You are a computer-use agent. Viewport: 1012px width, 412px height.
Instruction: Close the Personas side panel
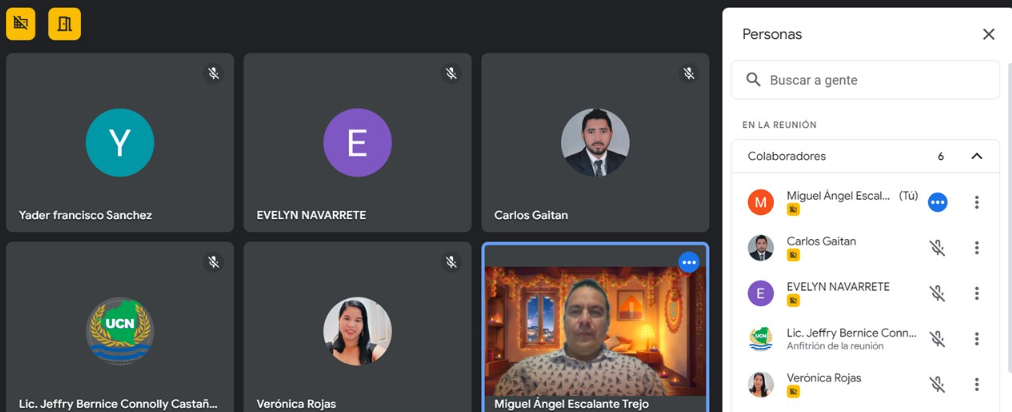(x=988, y=34)
